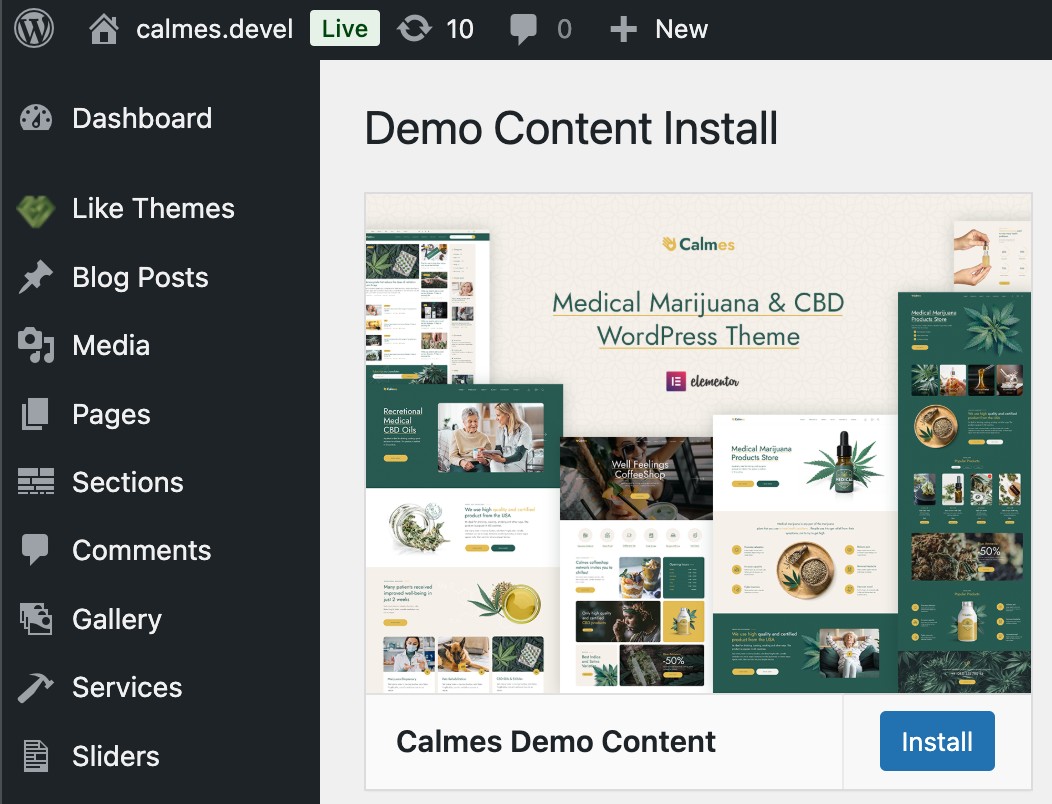Click the Sliders document icon
1052x804 pixels.
pyautogui.click(x=36, y=756)
